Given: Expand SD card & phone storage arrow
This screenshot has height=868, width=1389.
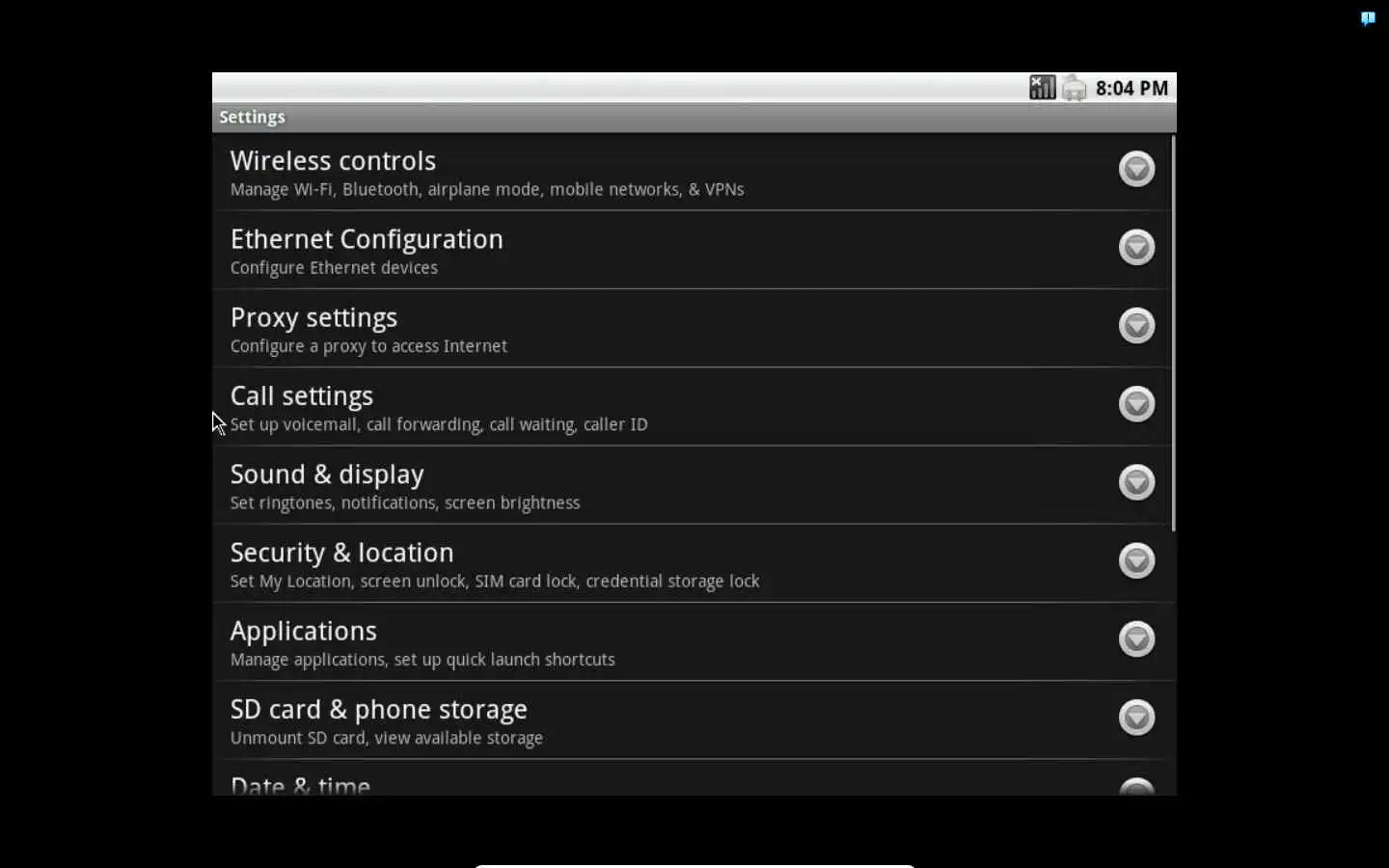Looking at the screenshot, I should click(1136, 718).
